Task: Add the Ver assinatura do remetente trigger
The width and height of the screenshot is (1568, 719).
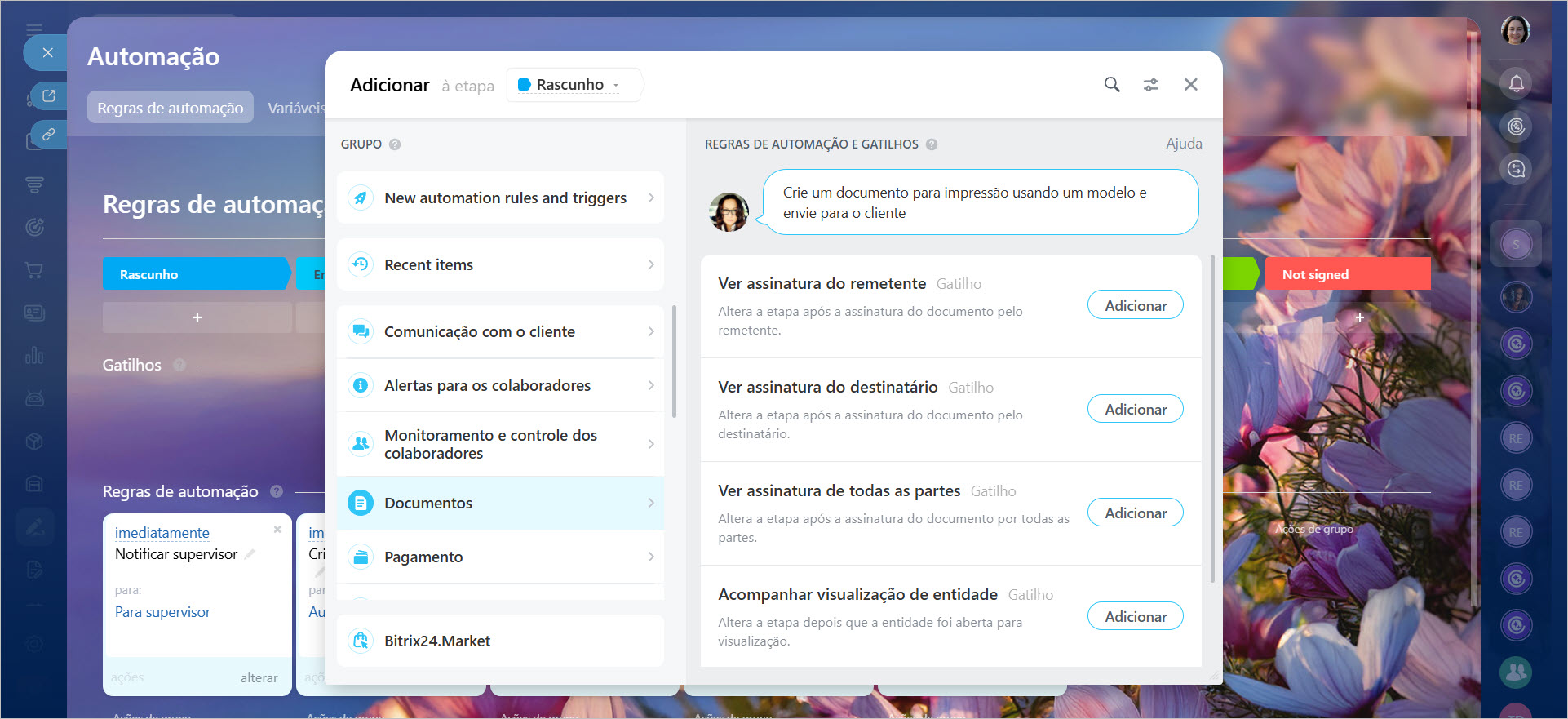Action: tap(1135, 305)
